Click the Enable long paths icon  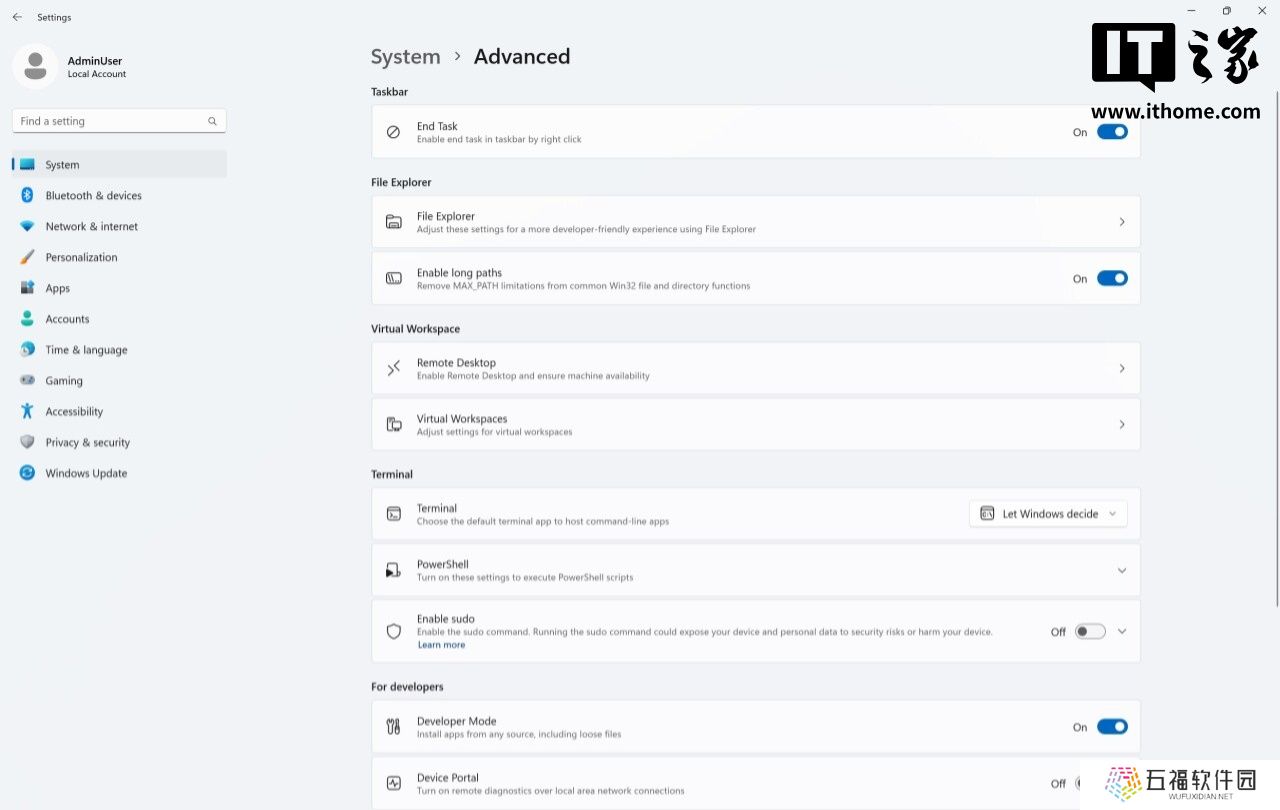[394, 278]
